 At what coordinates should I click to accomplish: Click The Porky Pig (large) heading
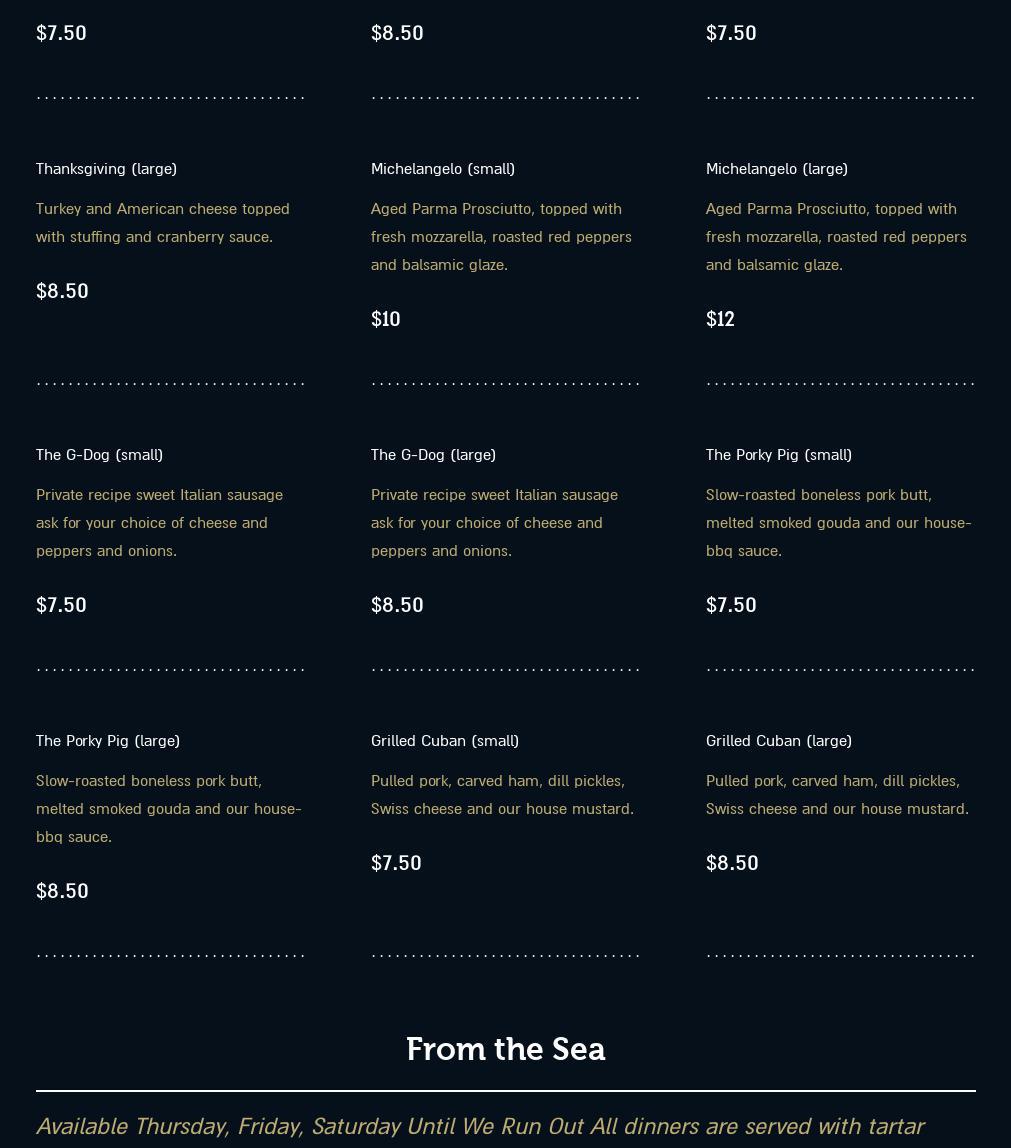[x=108, y=741]
